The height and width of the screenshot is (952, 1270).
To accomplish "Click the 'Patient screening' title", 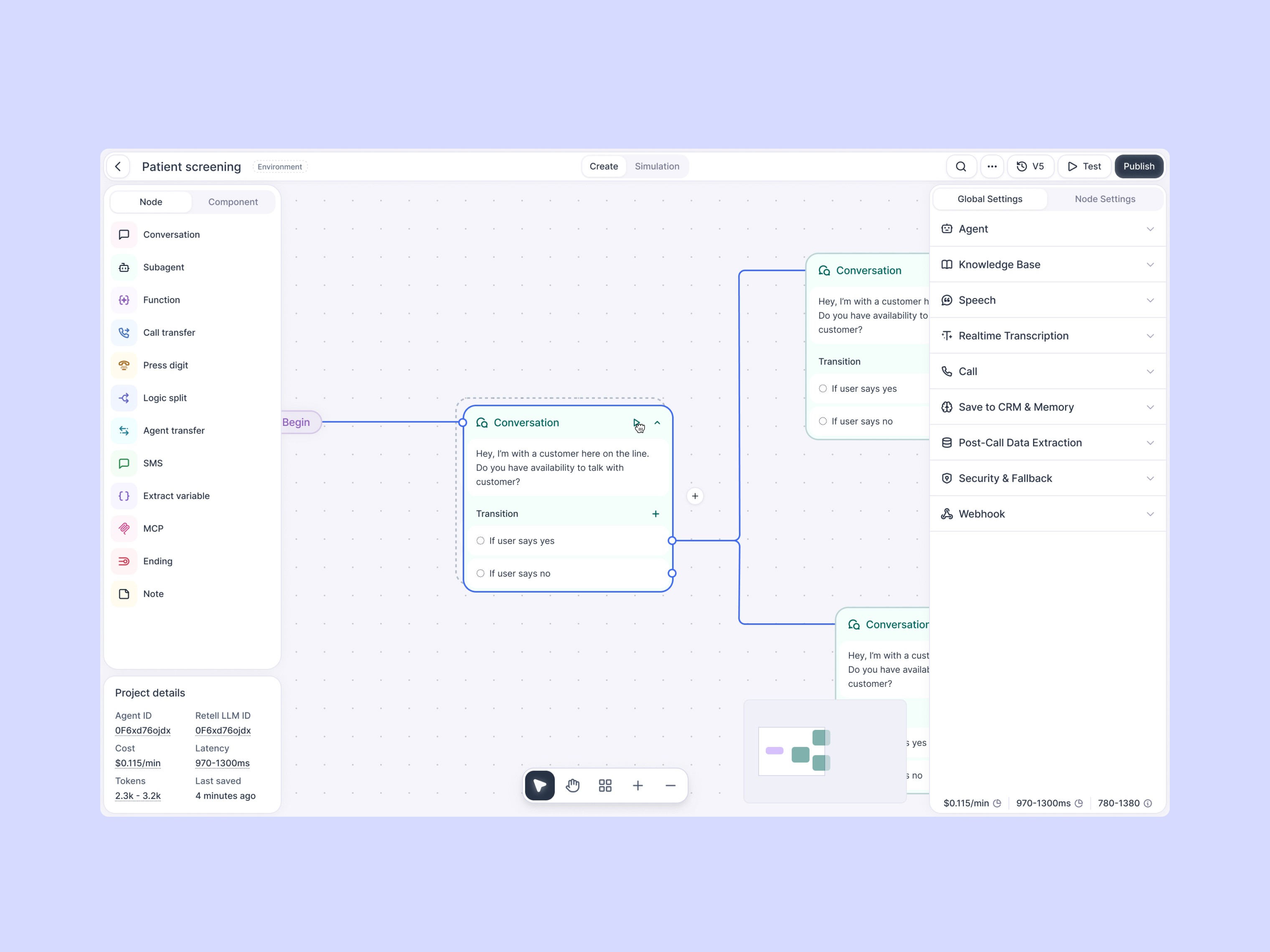I will pos(192,167).
